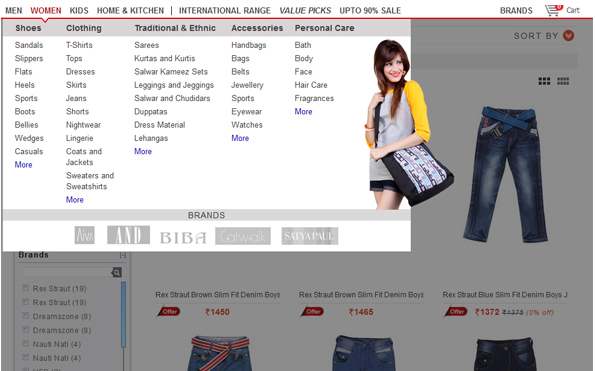Select Handbags under Accessories
The width and height of the screenshot is (595, 371).
point(249,45)
